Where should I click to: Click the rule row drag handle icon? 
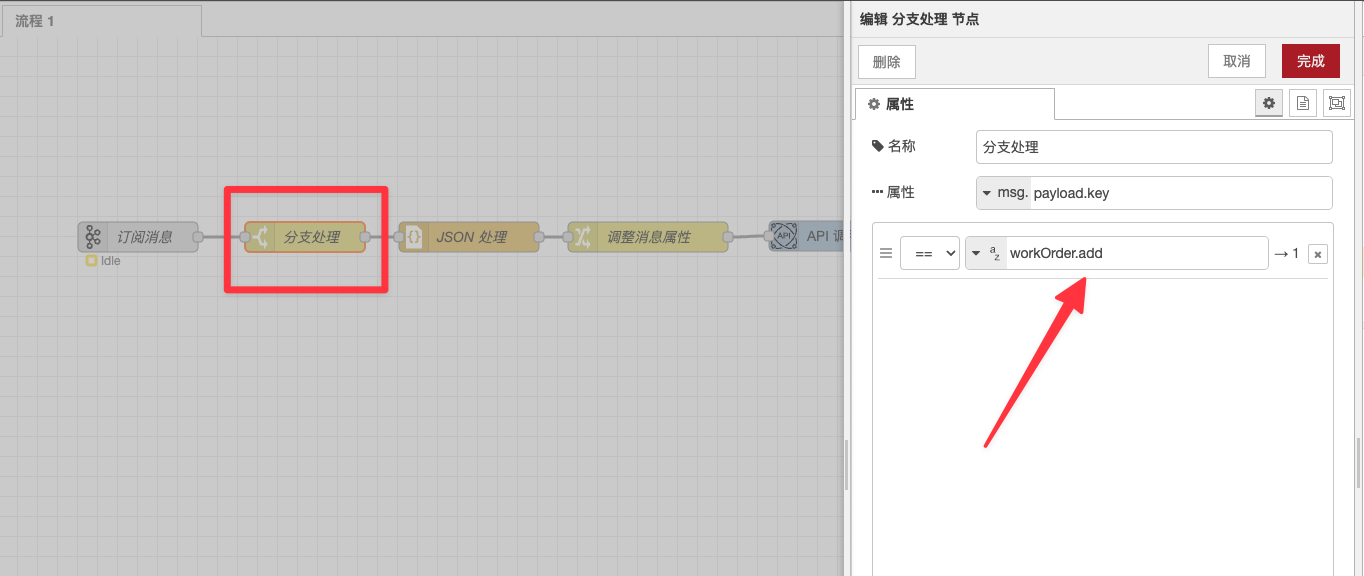click(886, 253)
